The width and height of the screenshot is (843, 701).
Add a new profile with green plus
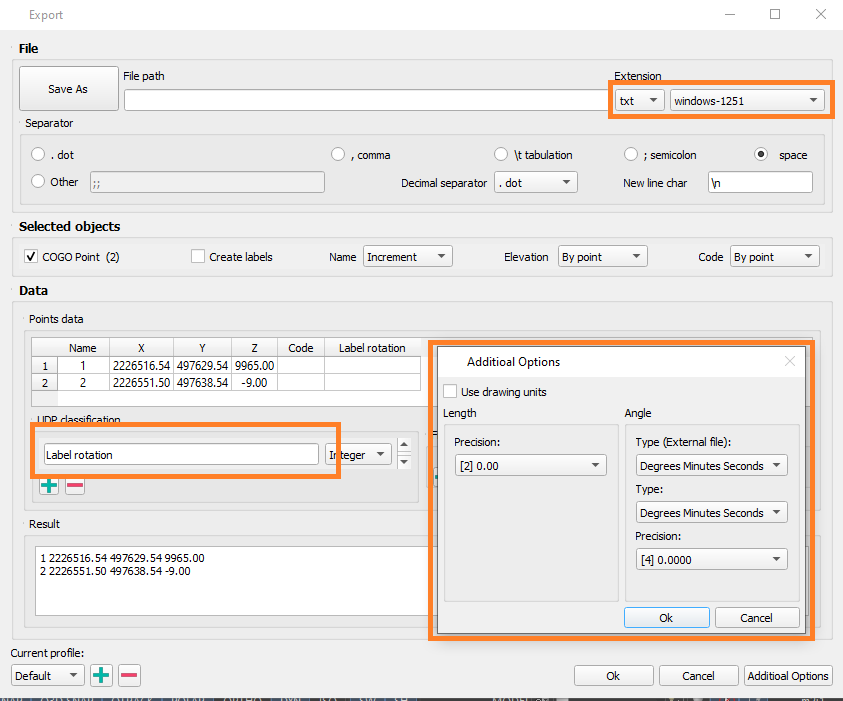point(101,675)
